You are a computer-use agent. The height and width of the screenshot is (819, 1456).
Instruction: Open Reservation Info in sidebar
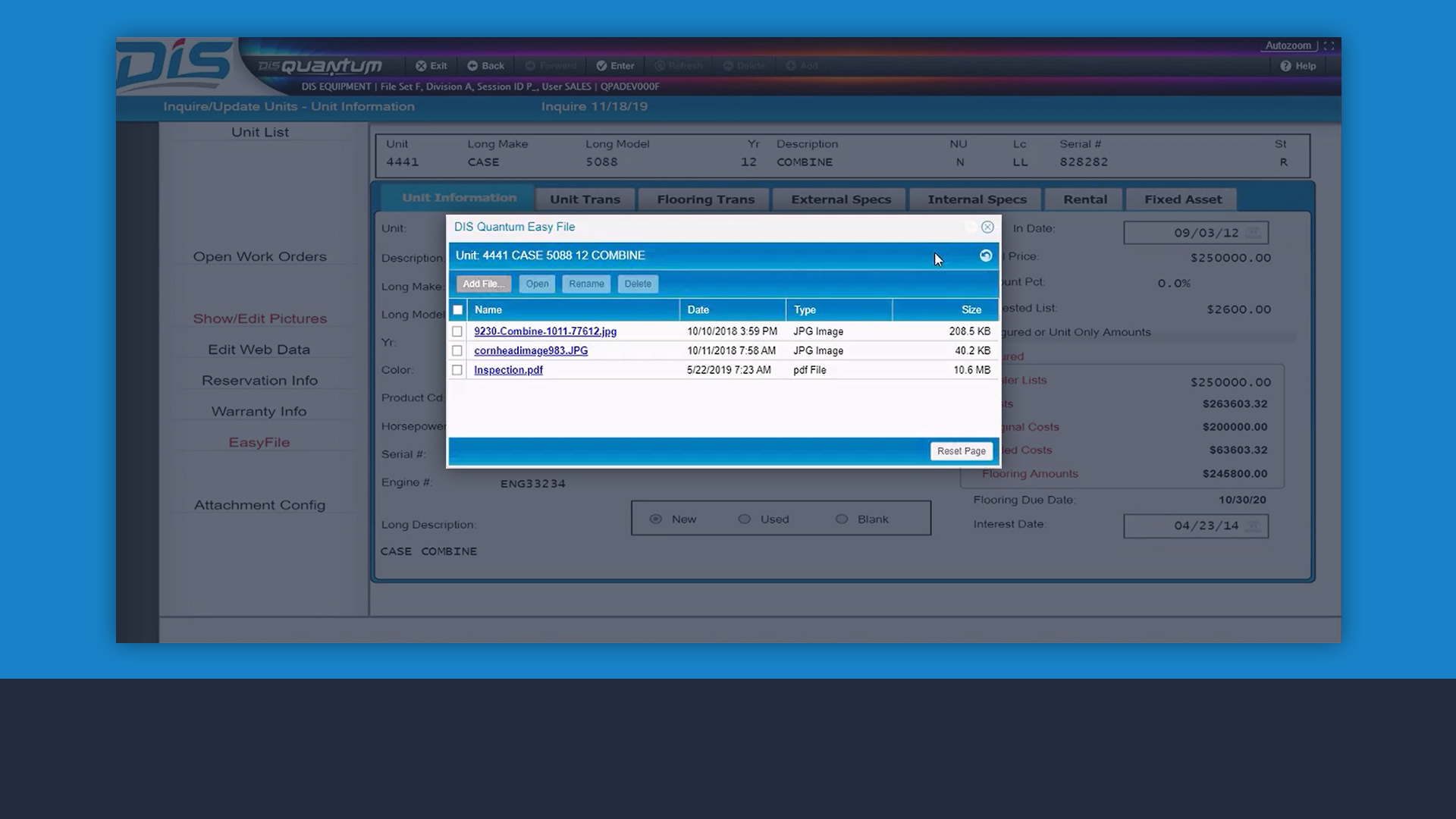click(259, 381)
